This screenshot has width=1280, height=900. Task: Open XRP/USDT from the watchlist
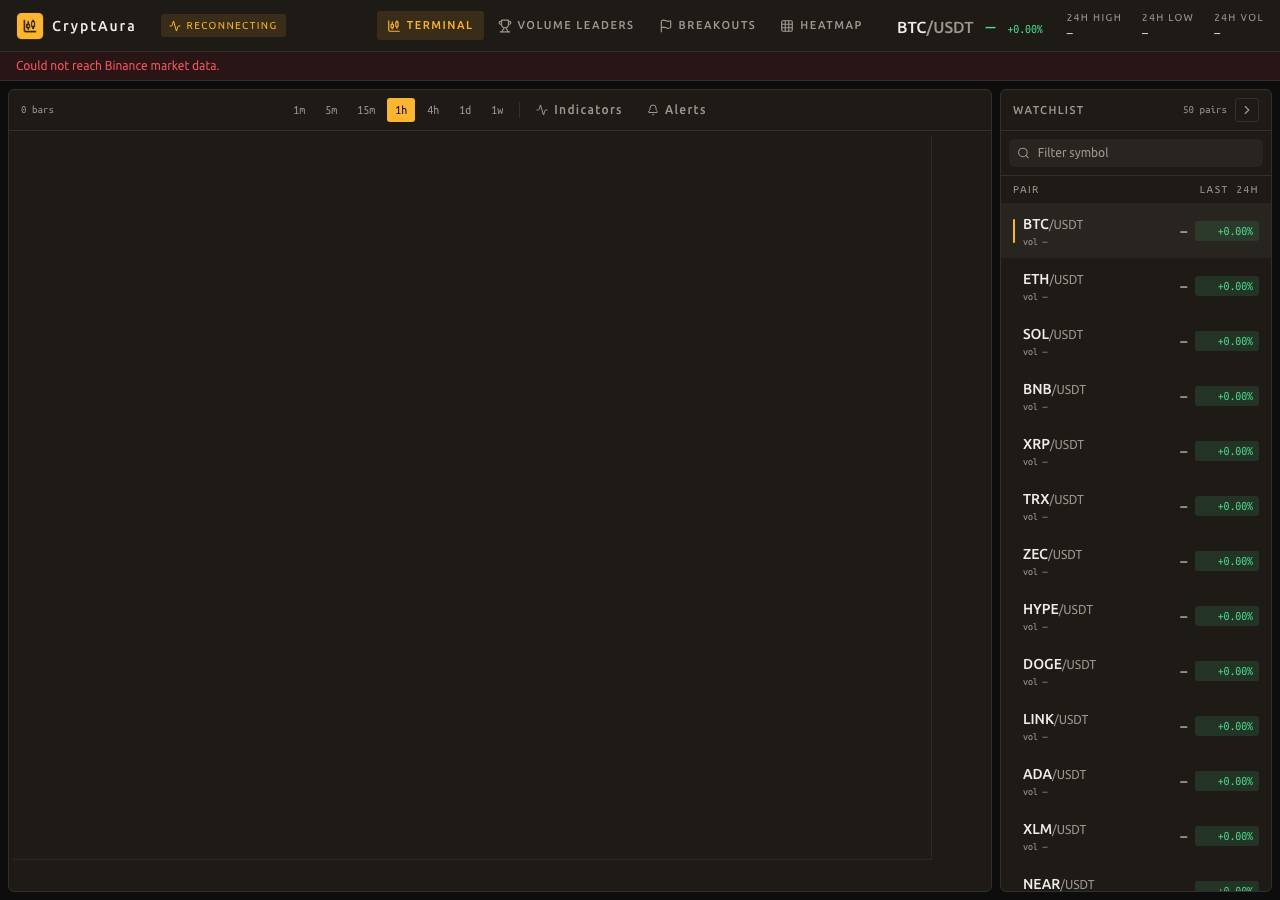[x=1136, y=451]
